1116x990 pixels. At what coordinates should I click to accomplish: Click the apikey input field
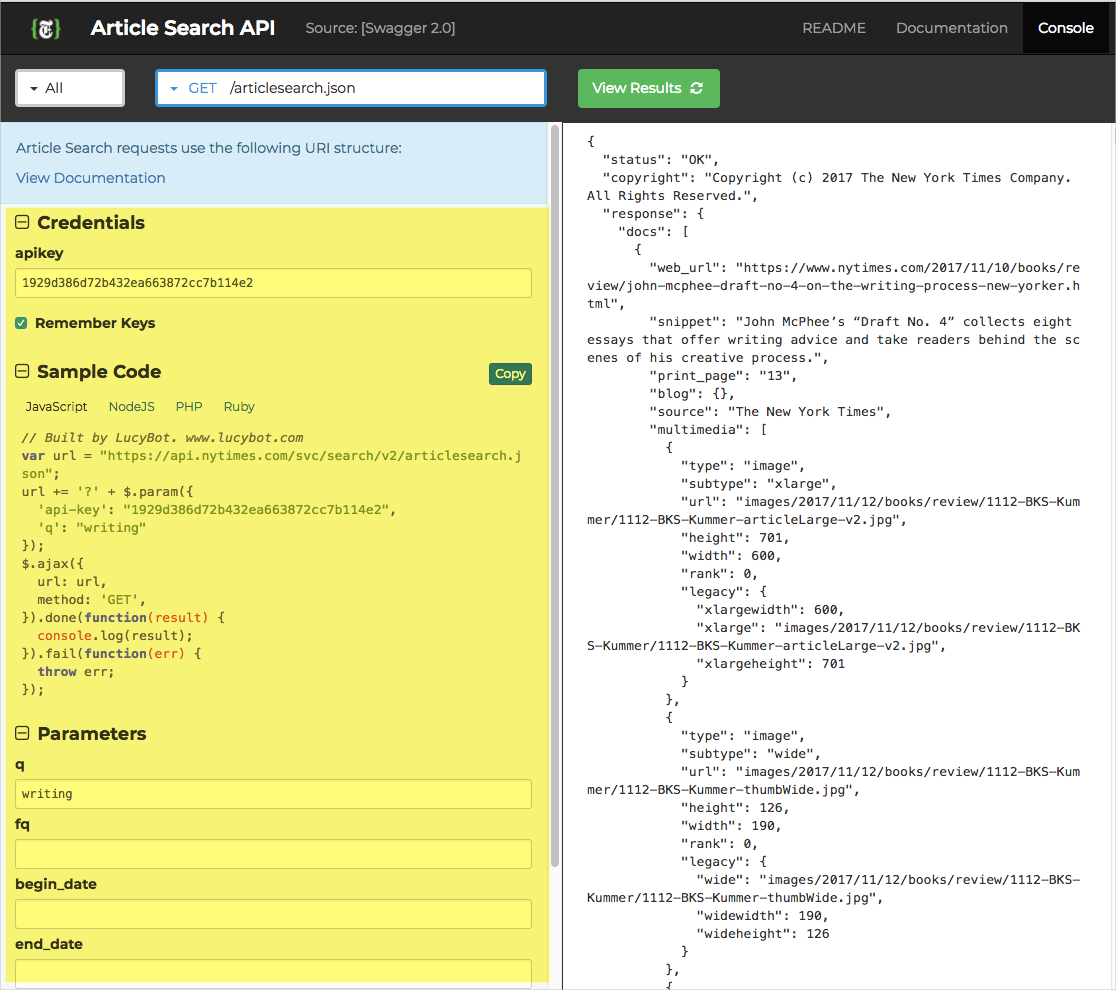tap(273, 283)
